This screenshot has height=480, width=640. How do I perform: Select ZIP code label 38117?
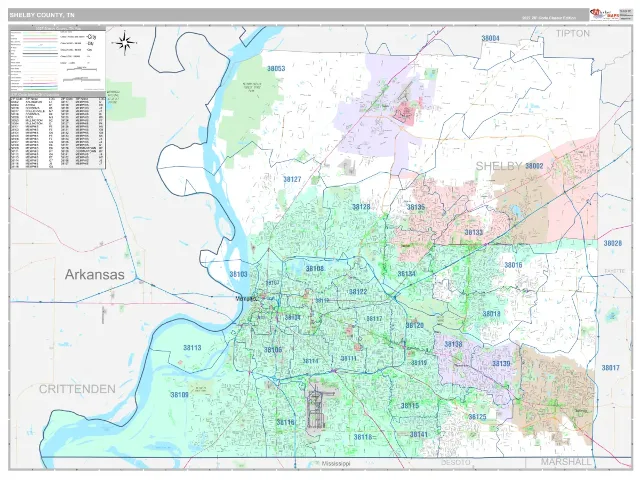(374, 319)
